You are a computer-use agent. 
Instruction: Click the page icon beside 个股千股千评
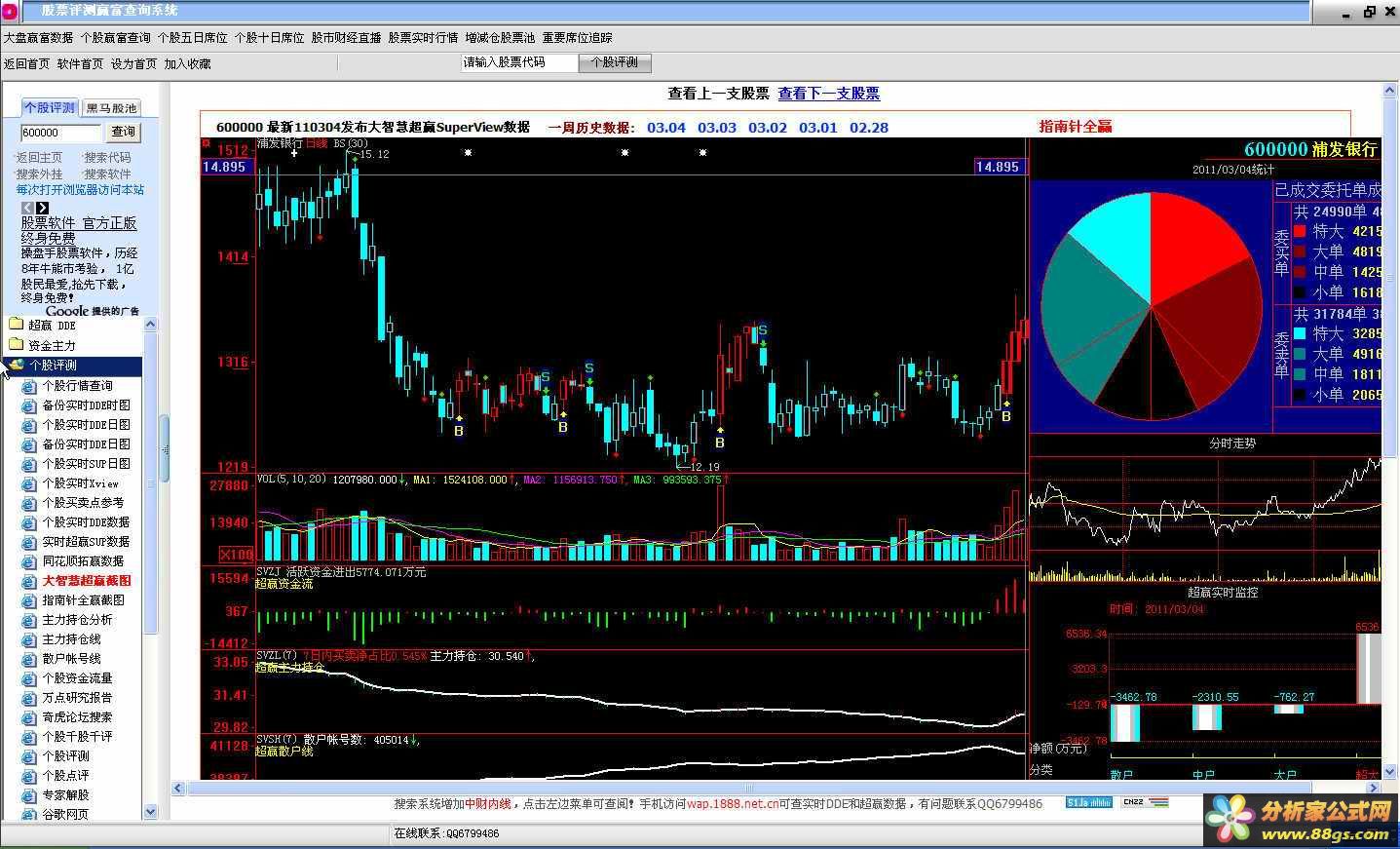click(x=29, y=737)
